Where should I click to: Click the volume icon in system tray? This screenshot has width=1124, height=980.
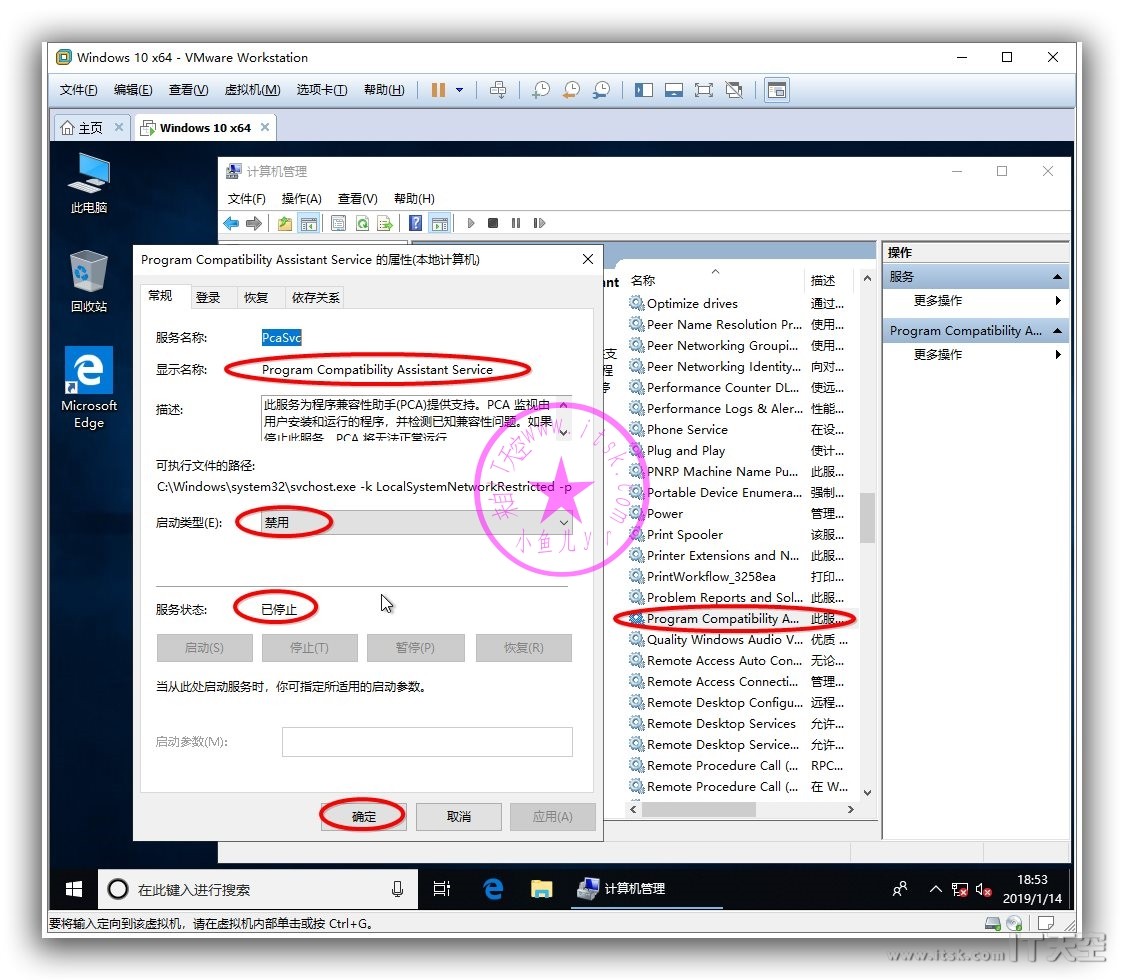984,890
